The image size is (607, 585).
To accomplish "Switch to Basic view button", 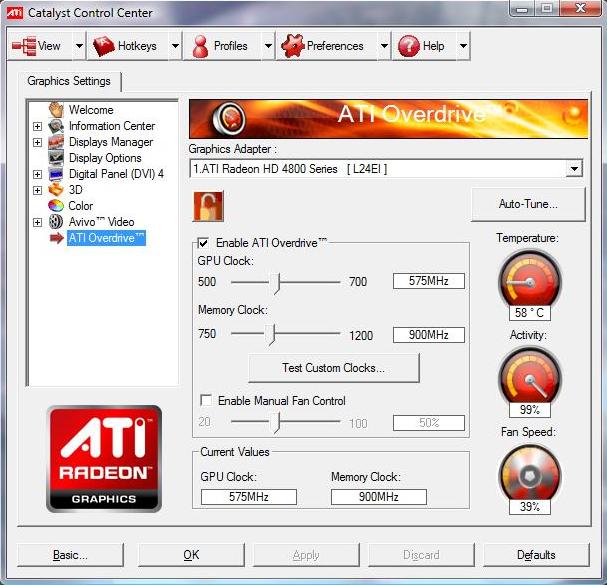I will (70, 555).
